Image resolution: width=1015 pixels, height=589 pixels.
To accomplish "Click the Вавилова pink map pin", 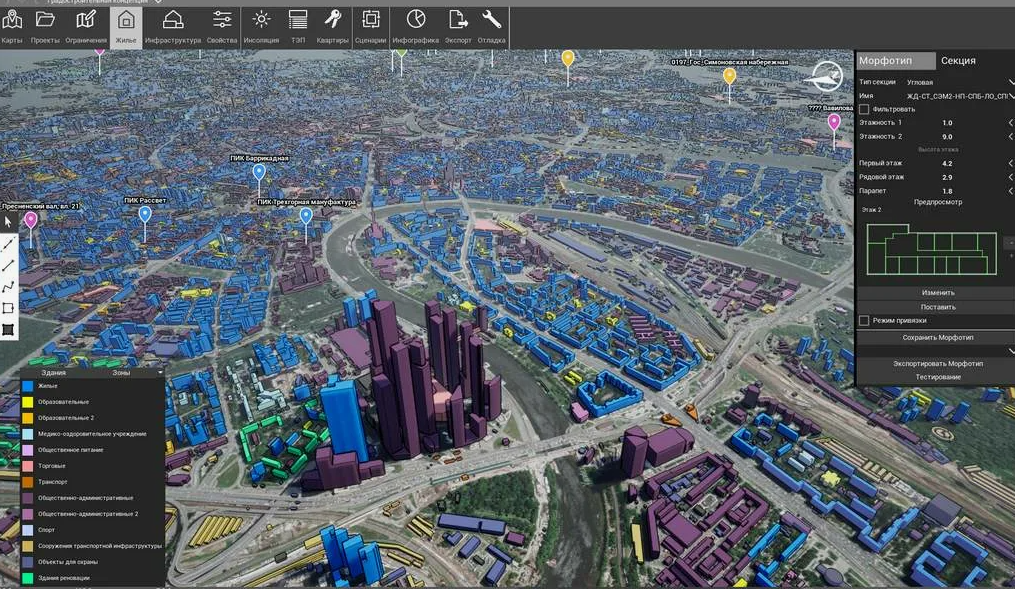I will (x=834, y=122).
